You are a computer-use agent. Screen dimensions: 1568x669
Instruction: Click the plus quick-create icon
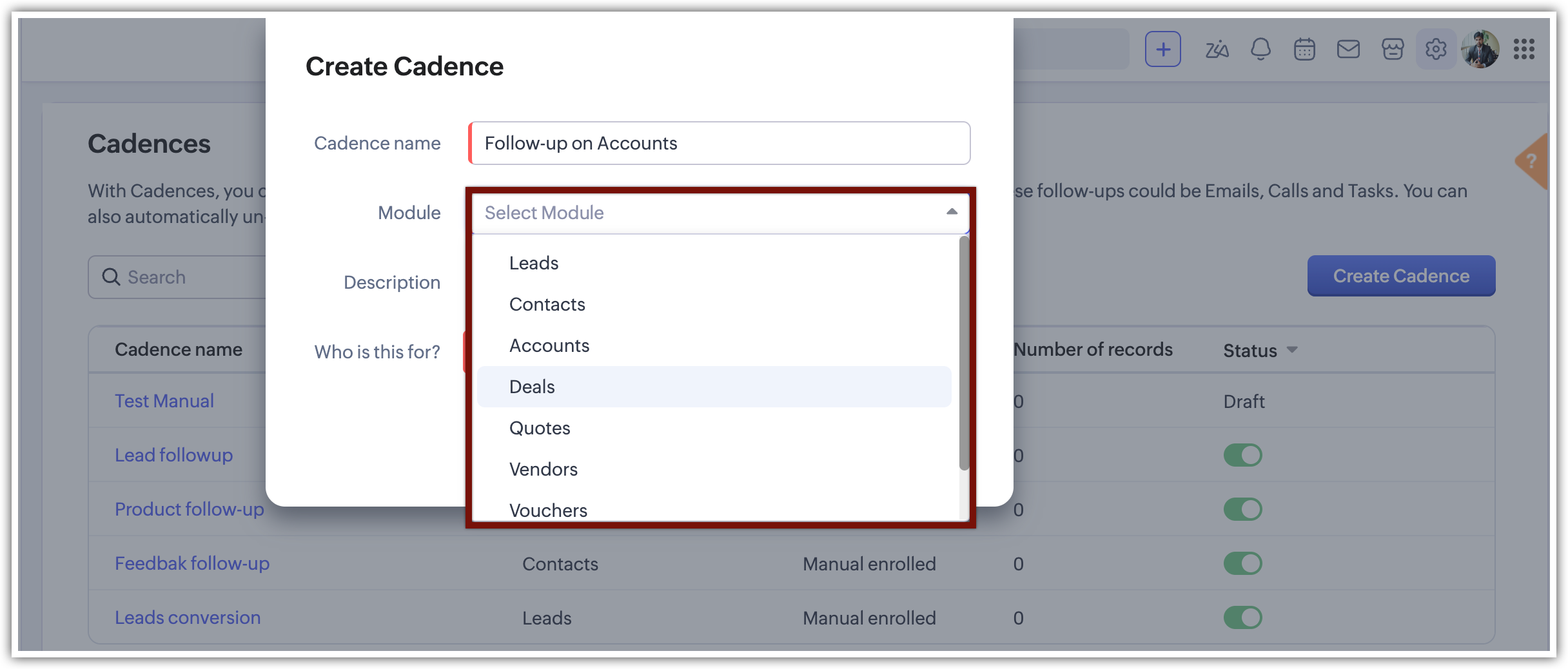click(1162, 49)
